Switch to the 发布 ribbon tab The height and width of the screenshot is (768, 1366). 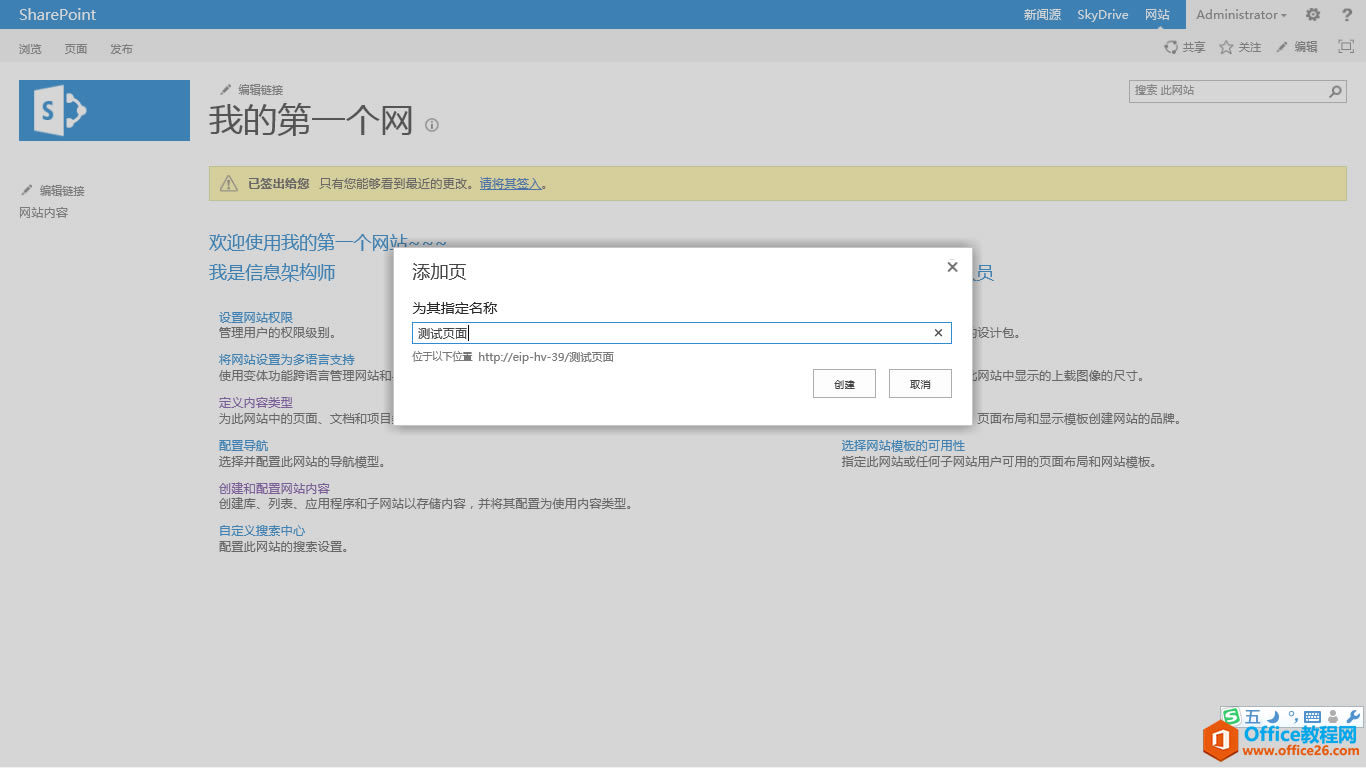(121, 47)
